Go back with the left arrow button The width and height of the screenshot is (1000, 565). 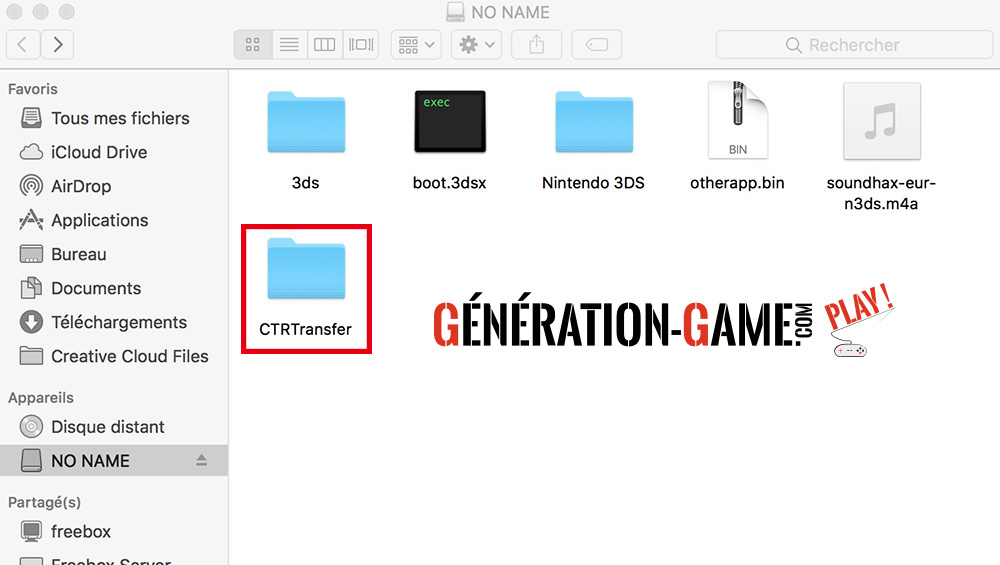[23, 45]
